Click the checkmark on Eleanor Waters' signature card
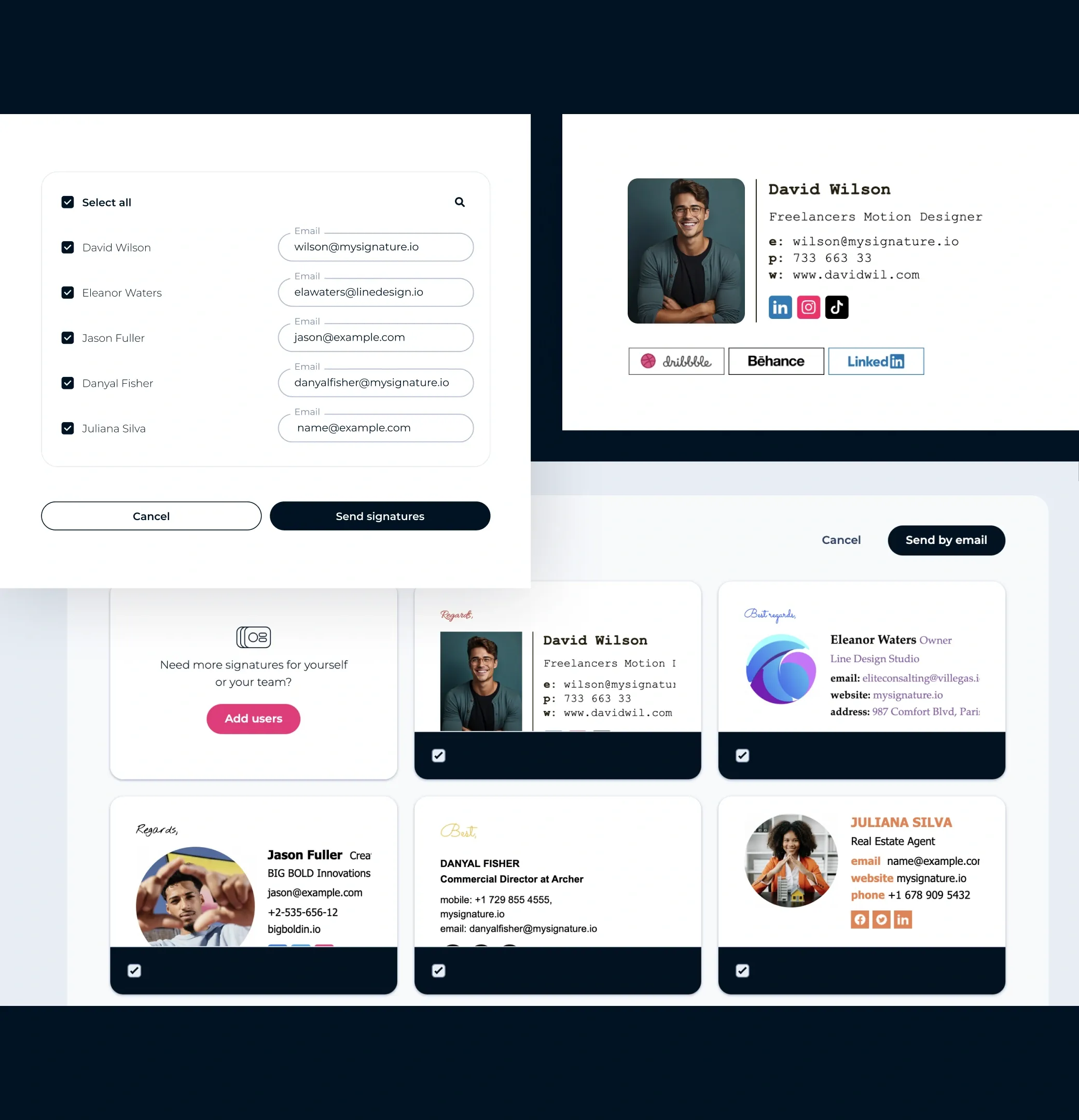Image resolution: width=1079 pixels, height=1120 pixels. (x=743, y=755)
